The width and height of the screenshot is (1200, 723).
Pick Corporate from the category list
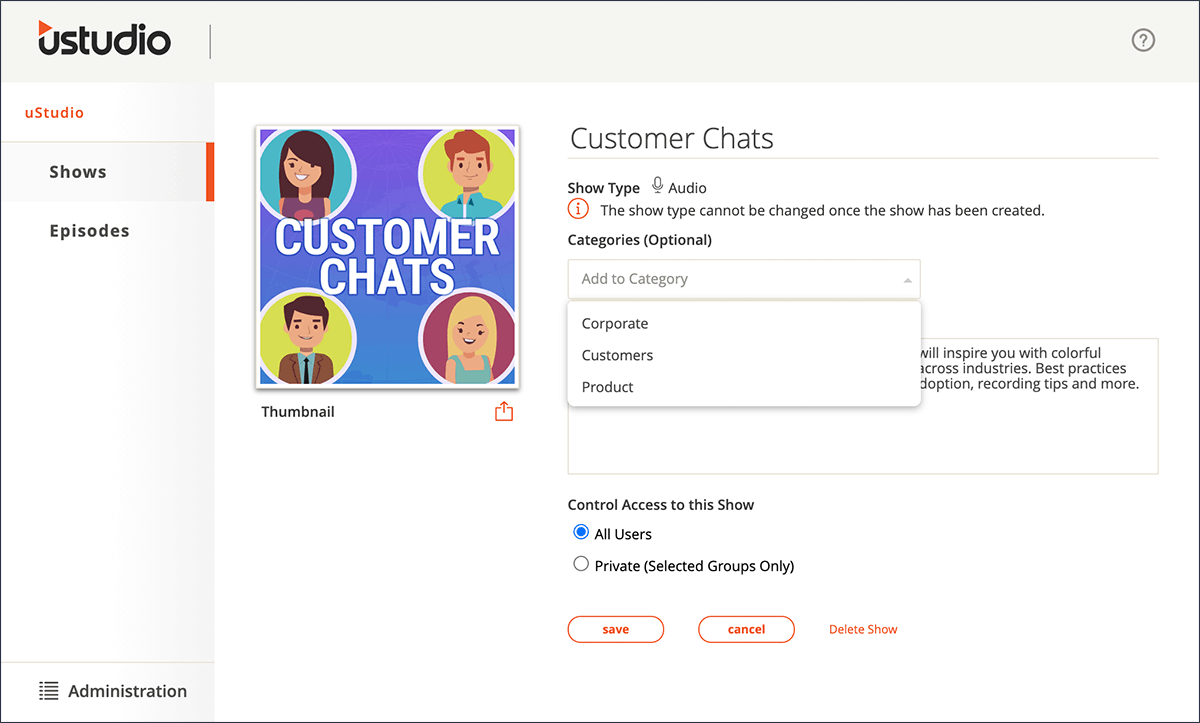click(x=615, y=324)
